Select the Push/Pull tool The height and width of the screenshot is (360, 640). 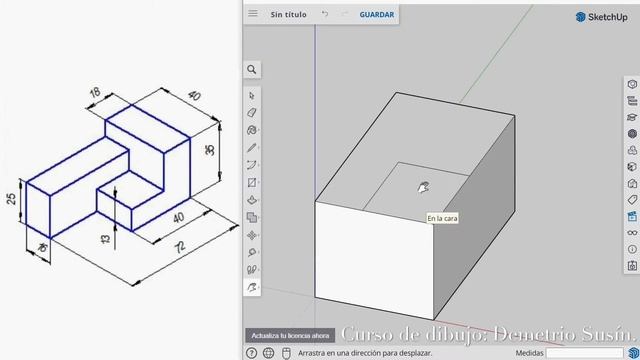[x=252, y=200]
